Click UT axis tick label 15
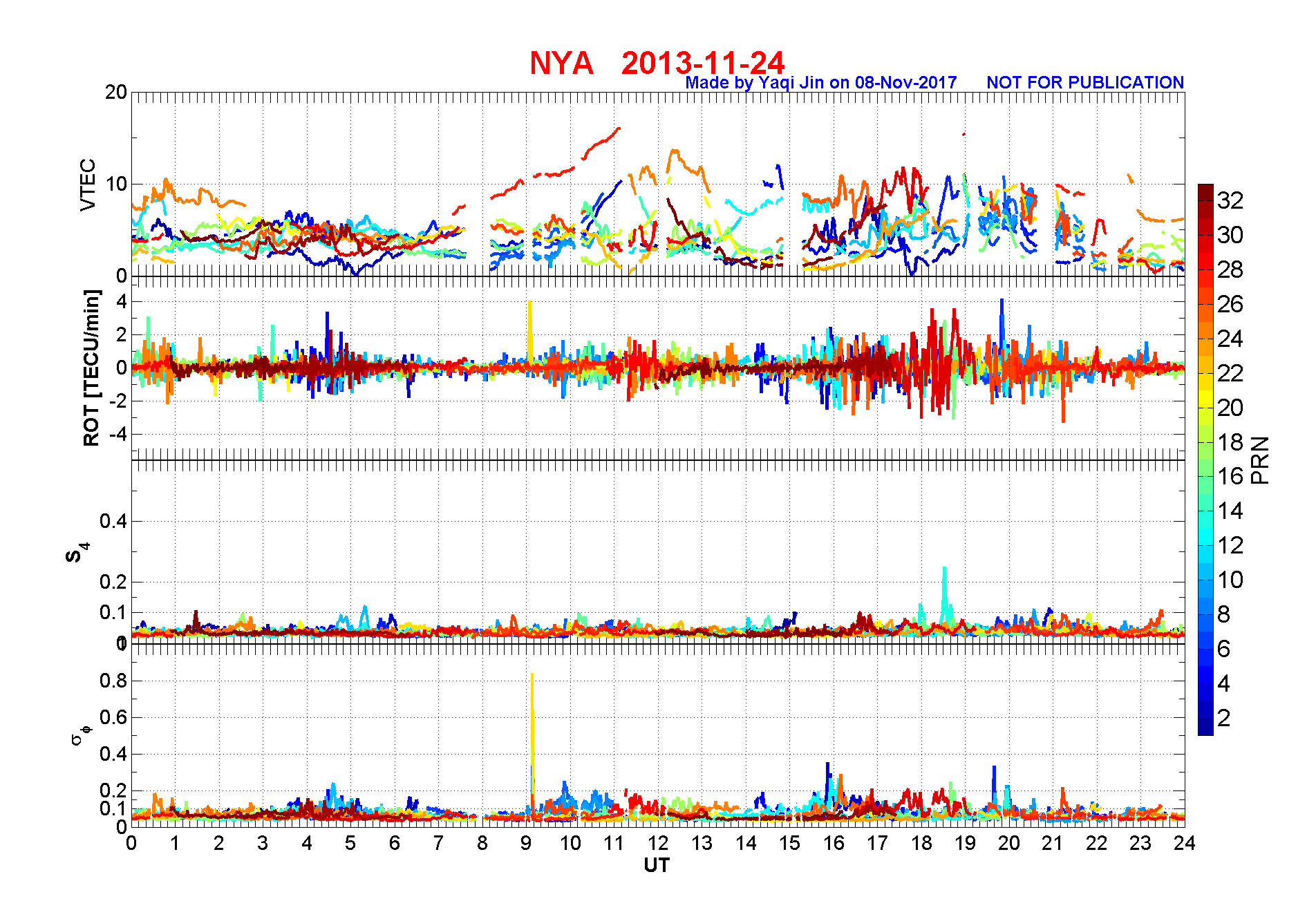Image resolution: width=1316 pixels, height=919 pixels. pos(789,843)
